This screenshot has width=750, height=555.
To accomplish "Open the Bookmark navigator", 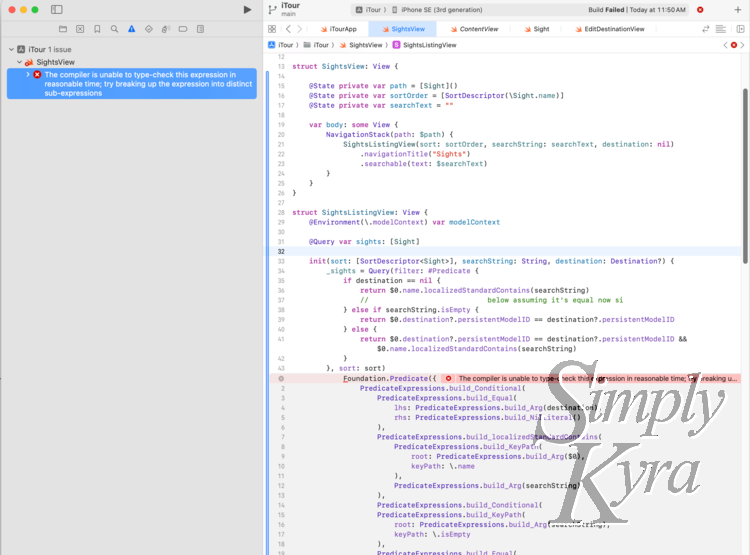I will (97, 29).
